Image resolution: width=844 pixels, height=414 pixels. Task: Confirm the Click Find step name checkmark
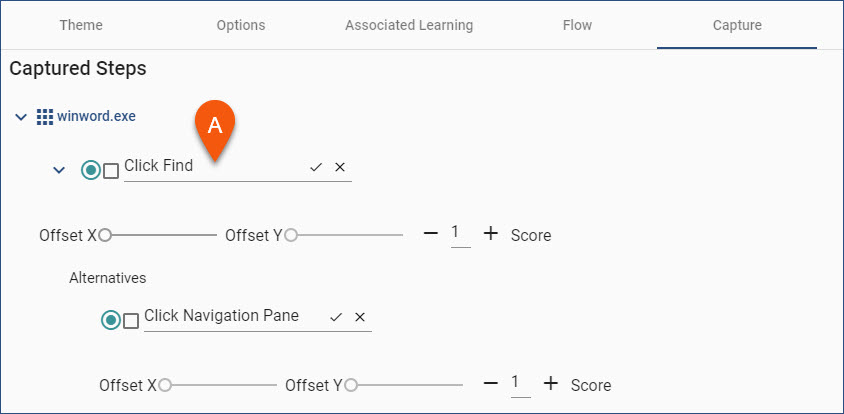pyautogui.click(x=316, y=167)
